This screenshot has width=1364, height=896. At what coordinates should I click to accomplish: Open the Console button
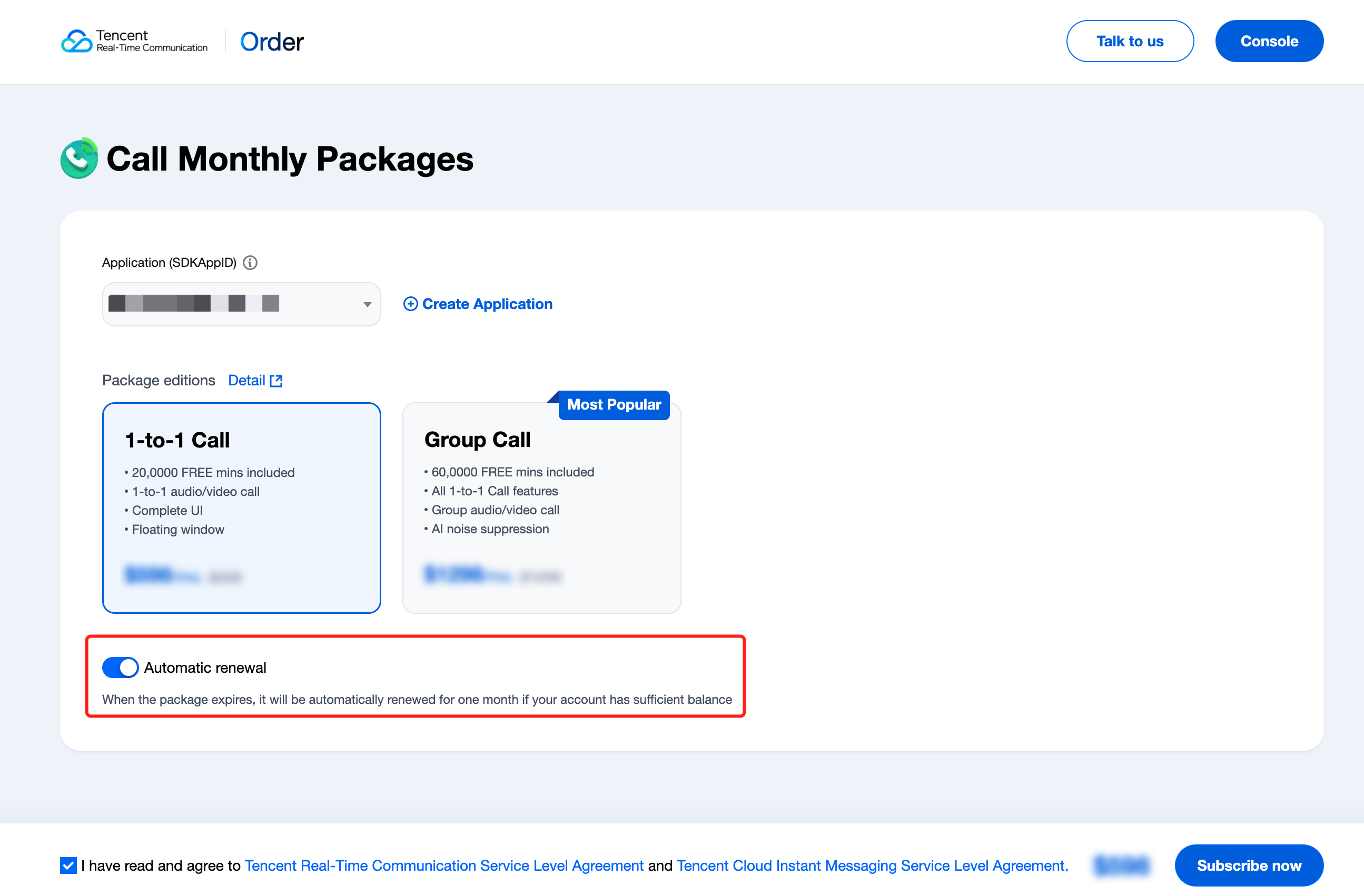pos(1269,41)
